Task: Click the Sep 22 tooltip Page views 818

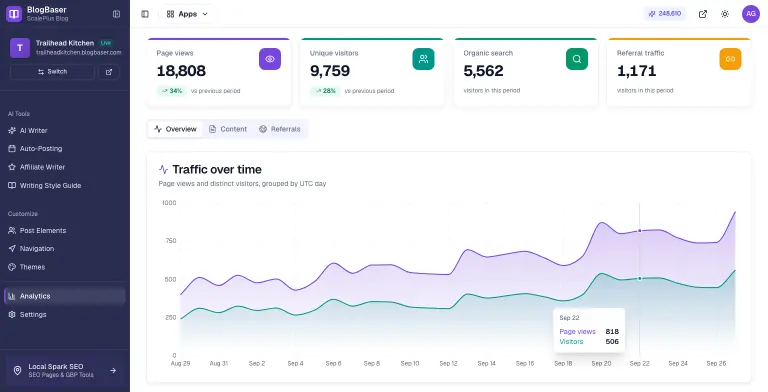Action: pos(589,332)
